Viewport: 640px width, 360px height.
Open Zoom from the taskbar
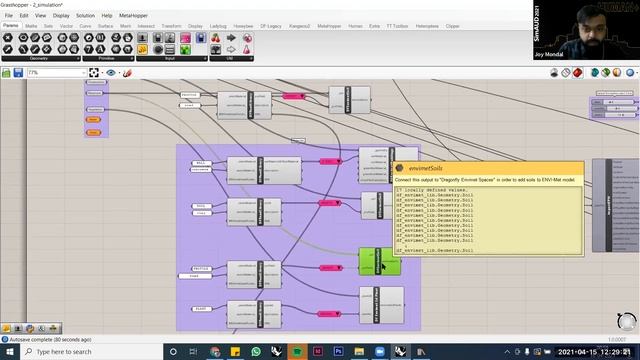pos(380,351)
